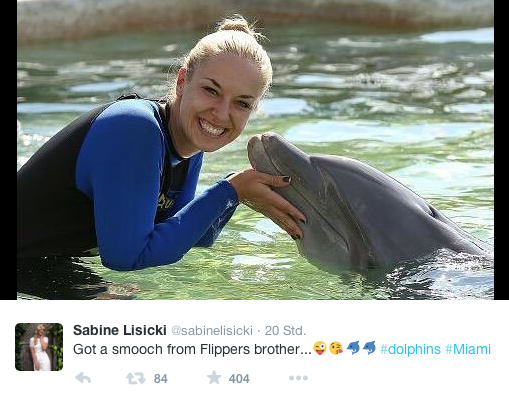Open the dolphin photo in viewer
The image size is (509, 406).
tap(255, 150)
